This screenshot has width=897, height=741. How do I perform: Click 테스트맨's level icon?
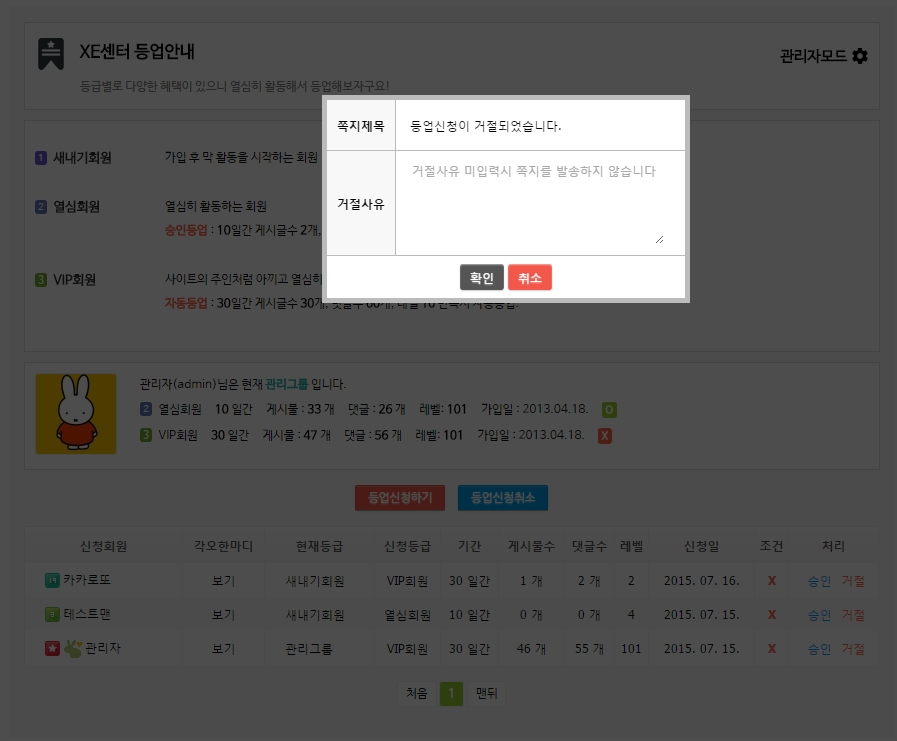[x=52, y=615]
